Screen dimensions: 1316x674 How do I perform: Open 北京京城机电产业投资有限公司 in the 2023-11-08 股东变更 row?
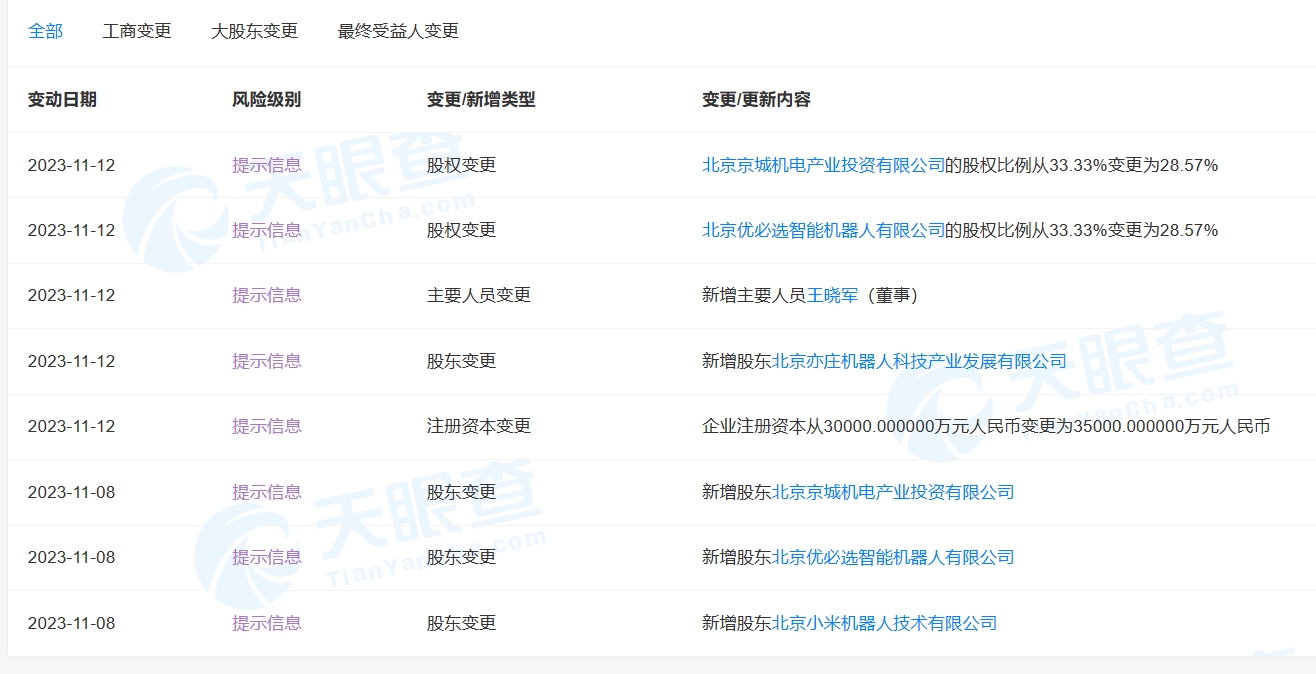tap(895, 492)
